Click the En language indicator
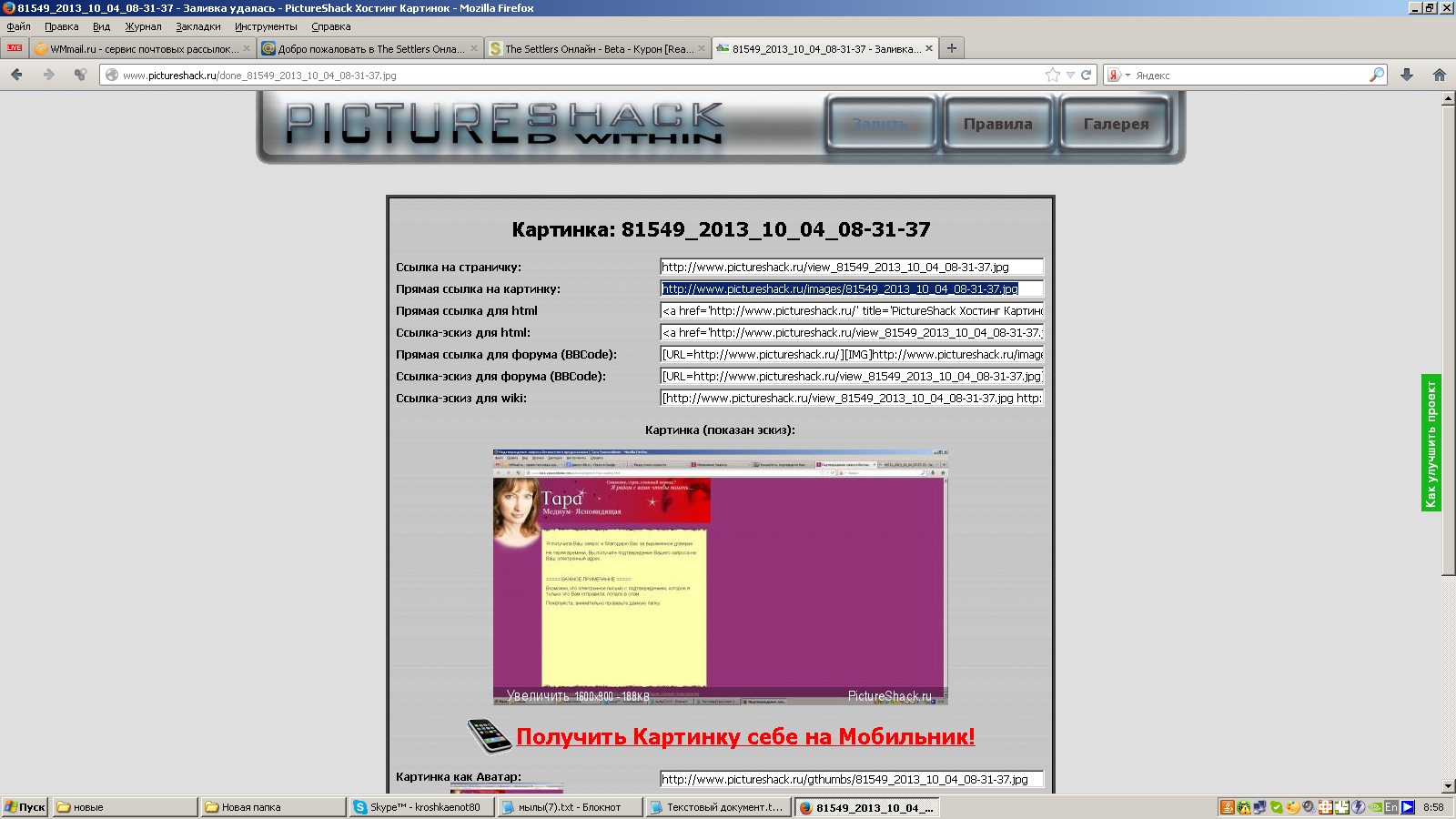Screen dimensions: 1456x819 pyautogui.click(x=1390, y=807)
